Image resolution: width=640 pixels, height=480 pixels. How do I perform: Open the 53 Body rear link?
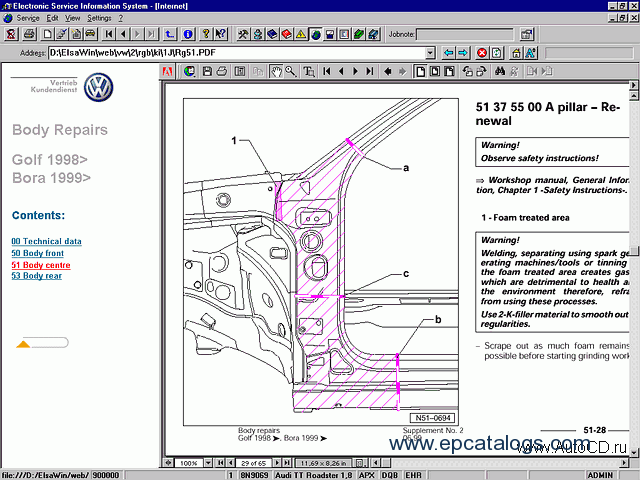pos(36,276)
